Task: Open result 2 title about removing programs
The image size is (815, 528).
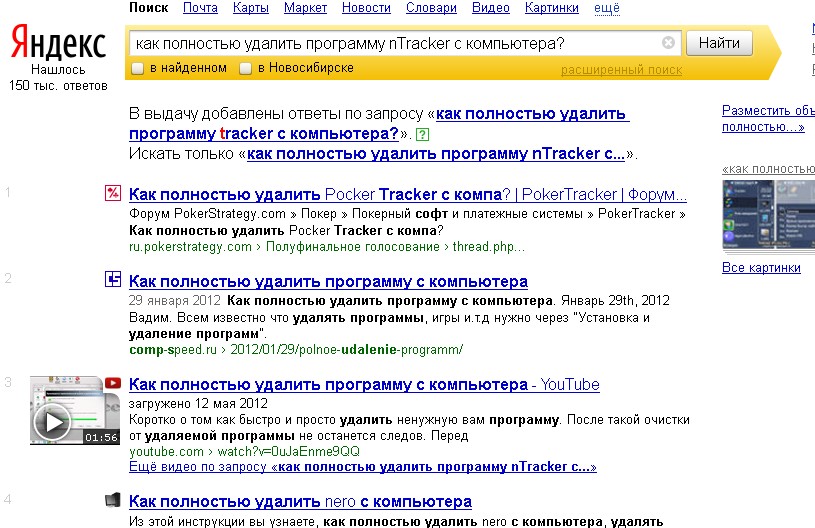Action: coord(328,281)
